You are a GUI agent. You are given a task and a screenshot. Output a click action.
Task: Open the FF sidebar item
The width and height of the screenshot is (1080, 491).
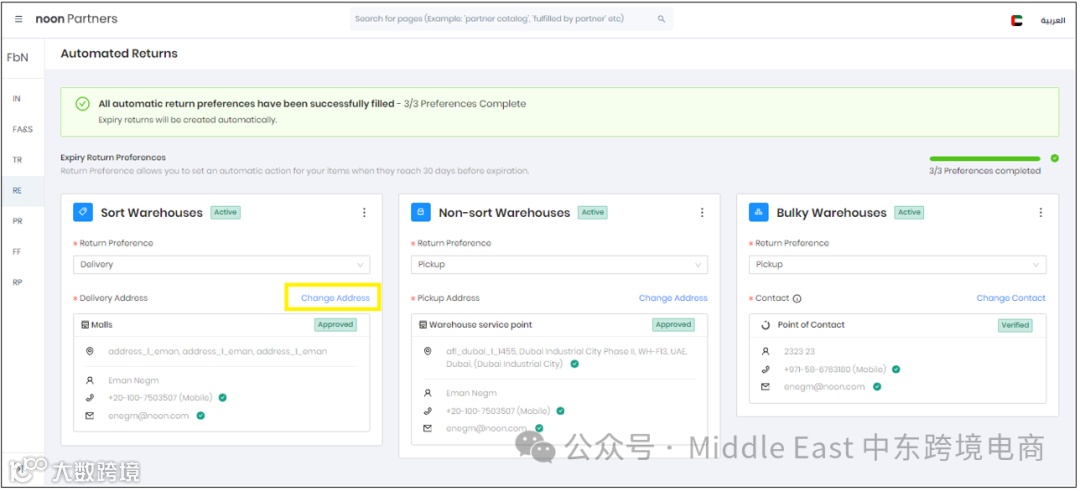coord(17,252)
